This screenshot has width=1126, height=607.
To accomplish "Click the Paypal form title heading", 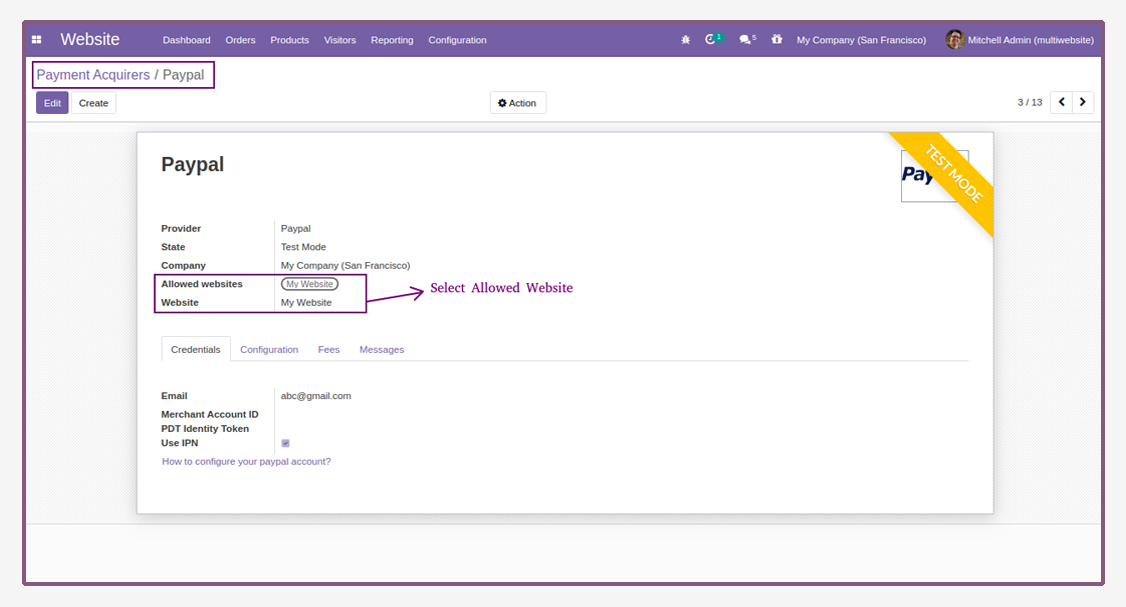I will 192,165.
